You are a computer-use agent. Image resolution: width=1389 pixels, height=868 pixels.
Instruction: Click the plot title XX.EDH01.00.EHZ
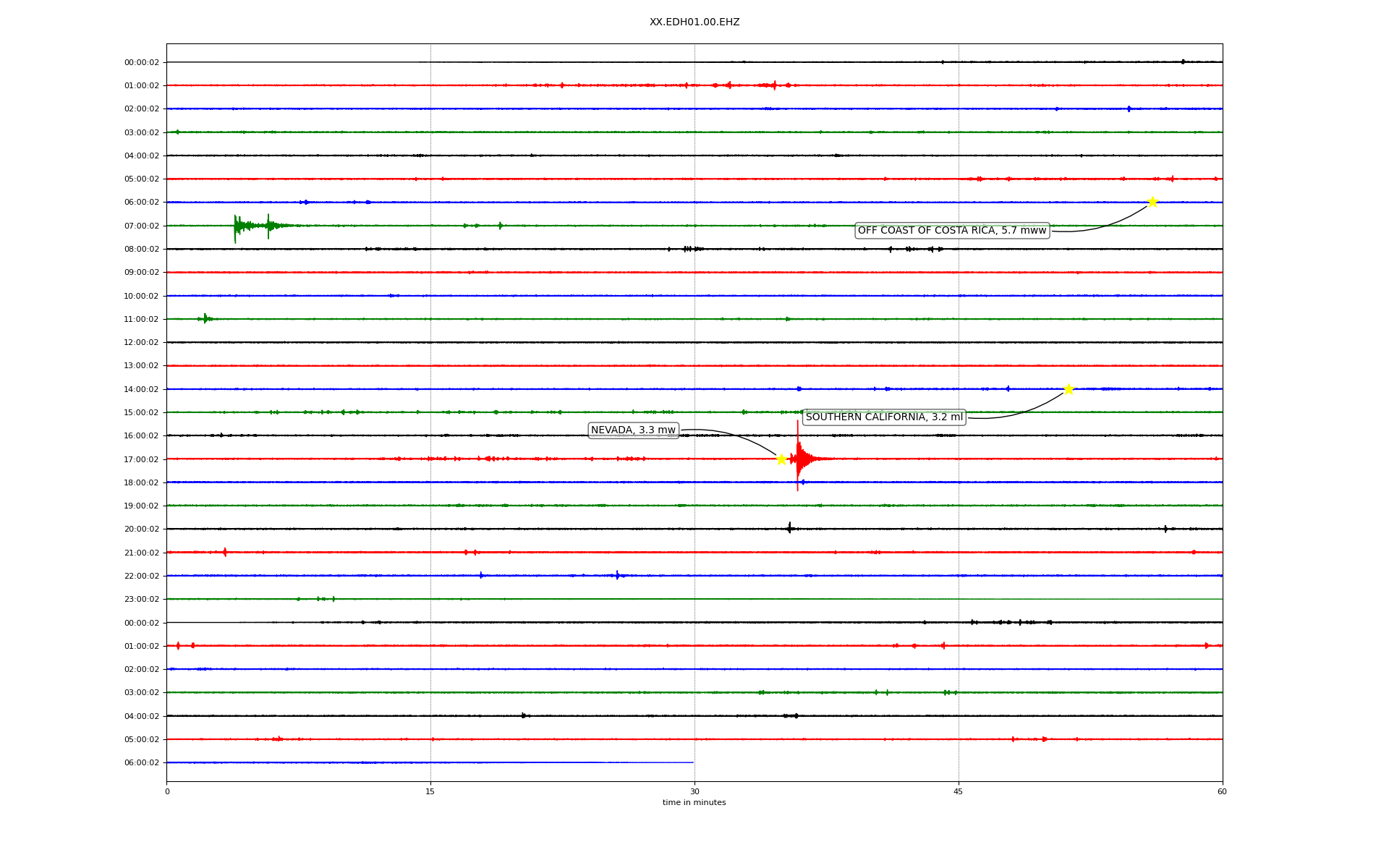point(694,22)
